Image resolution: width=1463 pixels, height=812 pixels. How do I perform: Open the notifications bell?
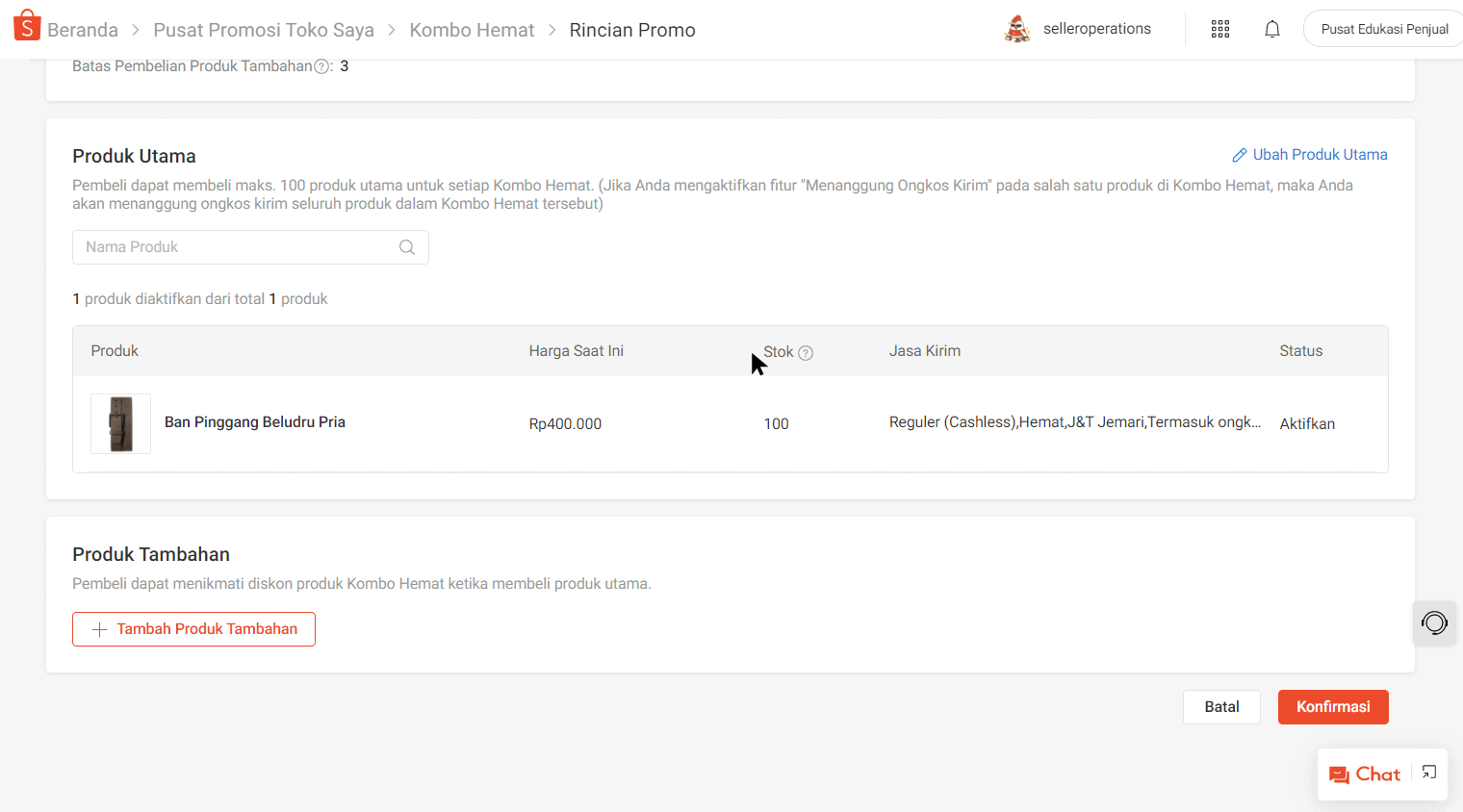coord(1271,29)
